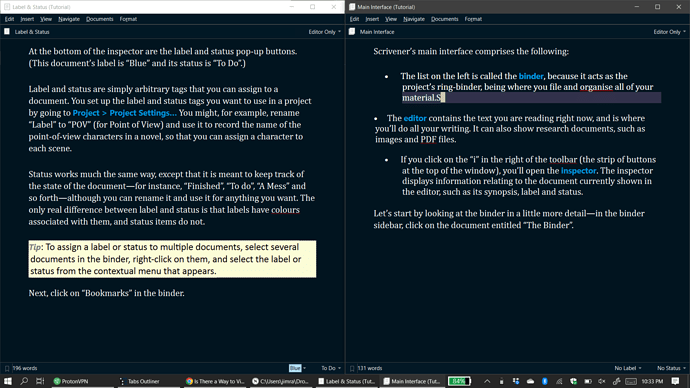
Task: Switch to Chrome 'Is There a Way' taskbar item
Action: point(215,381)
